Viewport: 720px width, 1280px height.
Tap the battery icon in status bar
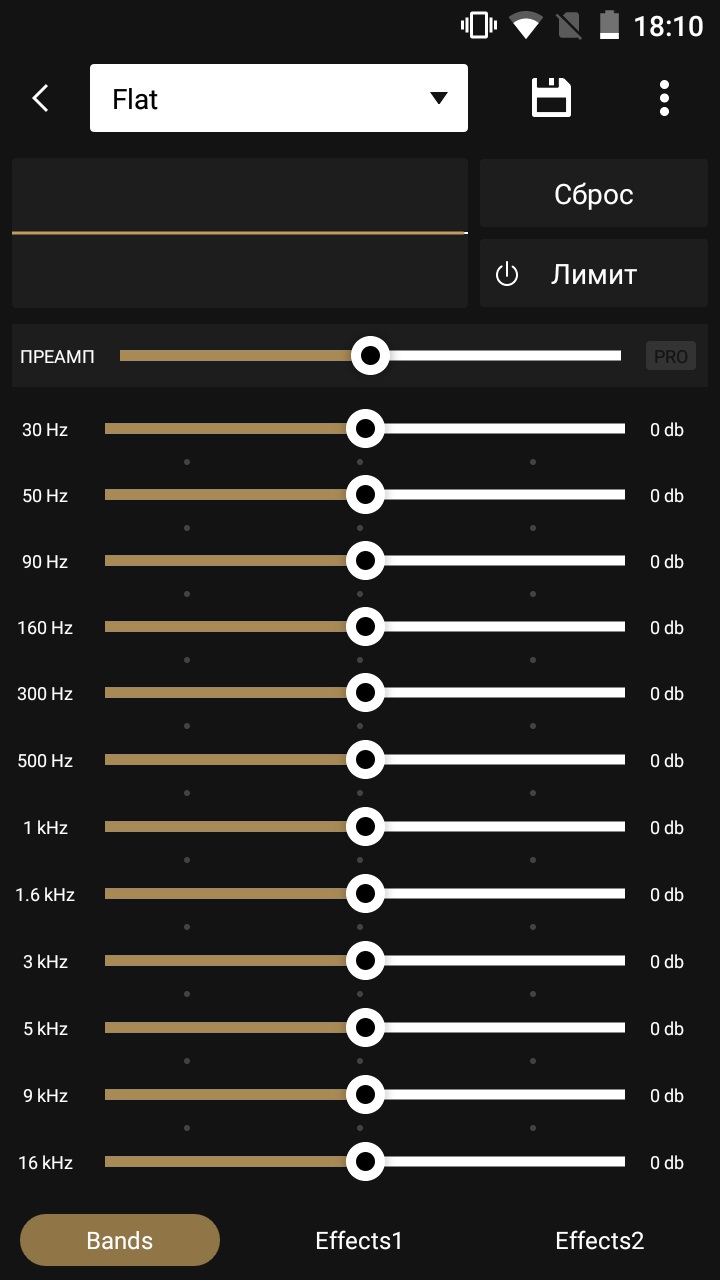click(x=609, y=25)
